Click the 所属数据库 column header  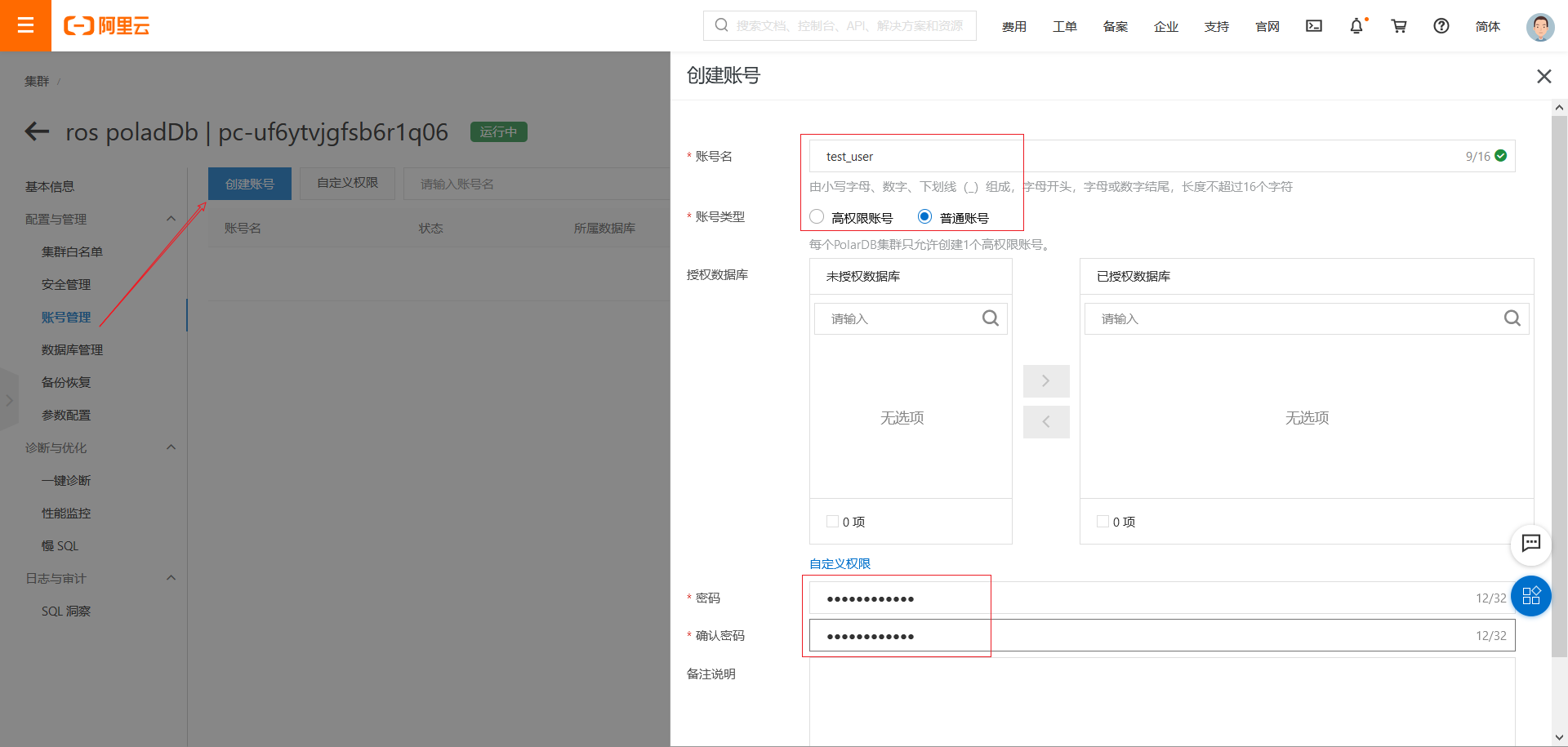click(x=604, y=228)
